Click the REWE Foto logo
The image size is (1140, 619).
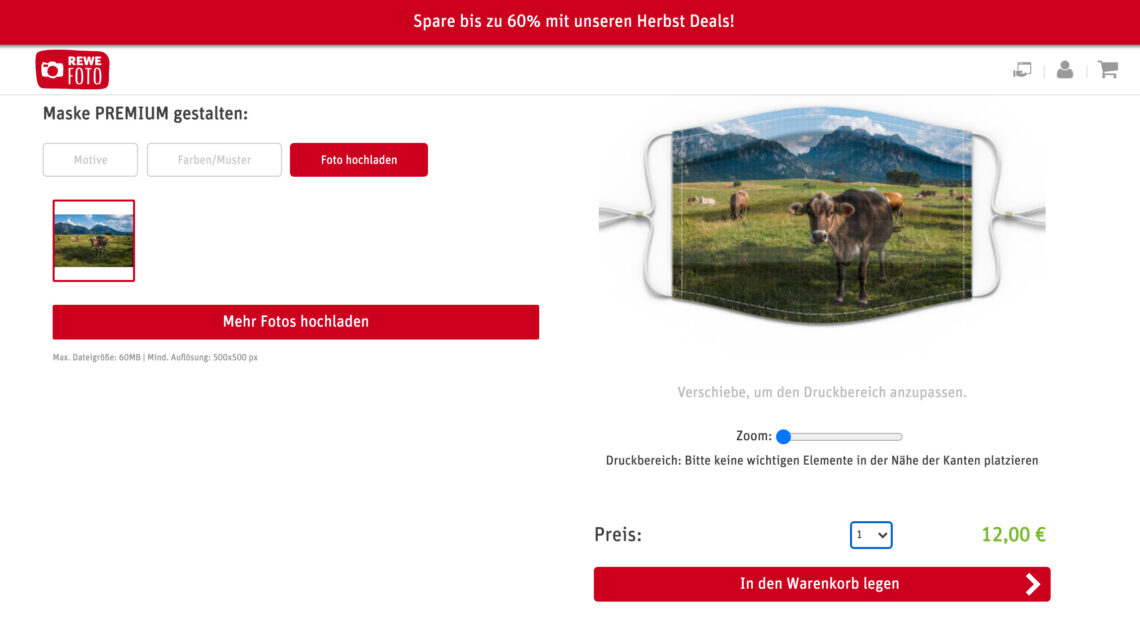pyautogui.click(x=72, y=70)
